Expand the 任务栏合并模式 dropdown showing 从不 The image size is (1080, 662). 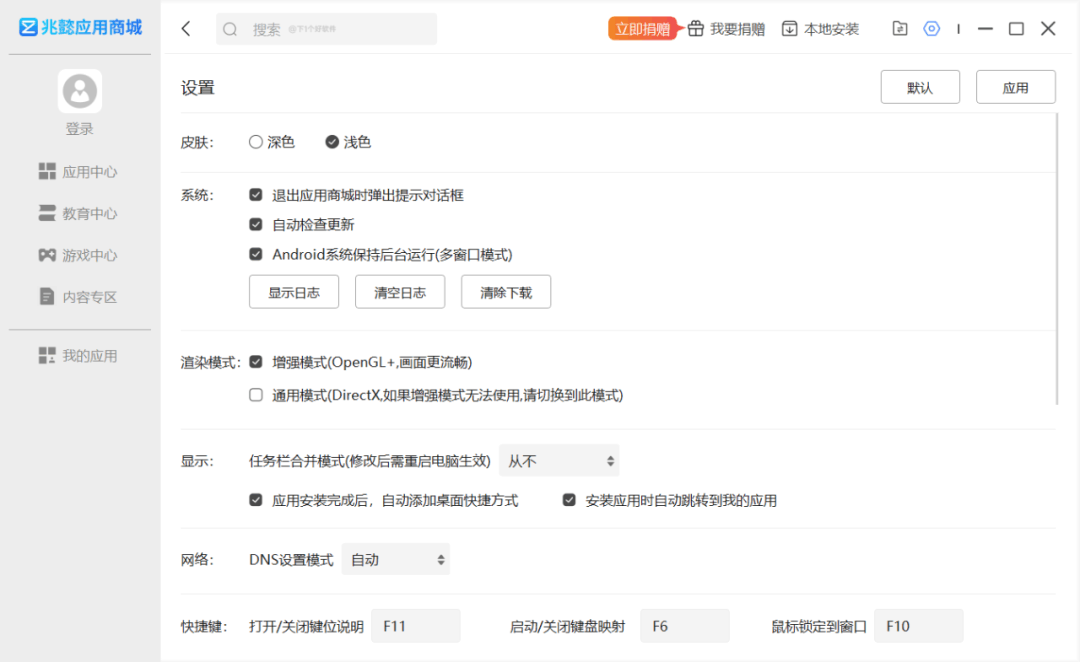pyautogui.click(x=559, y=461)
